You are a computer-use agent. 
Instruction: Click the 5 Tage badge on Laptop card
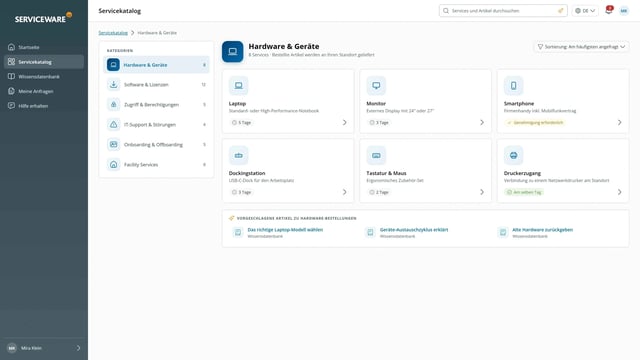(x=241, y=122)
